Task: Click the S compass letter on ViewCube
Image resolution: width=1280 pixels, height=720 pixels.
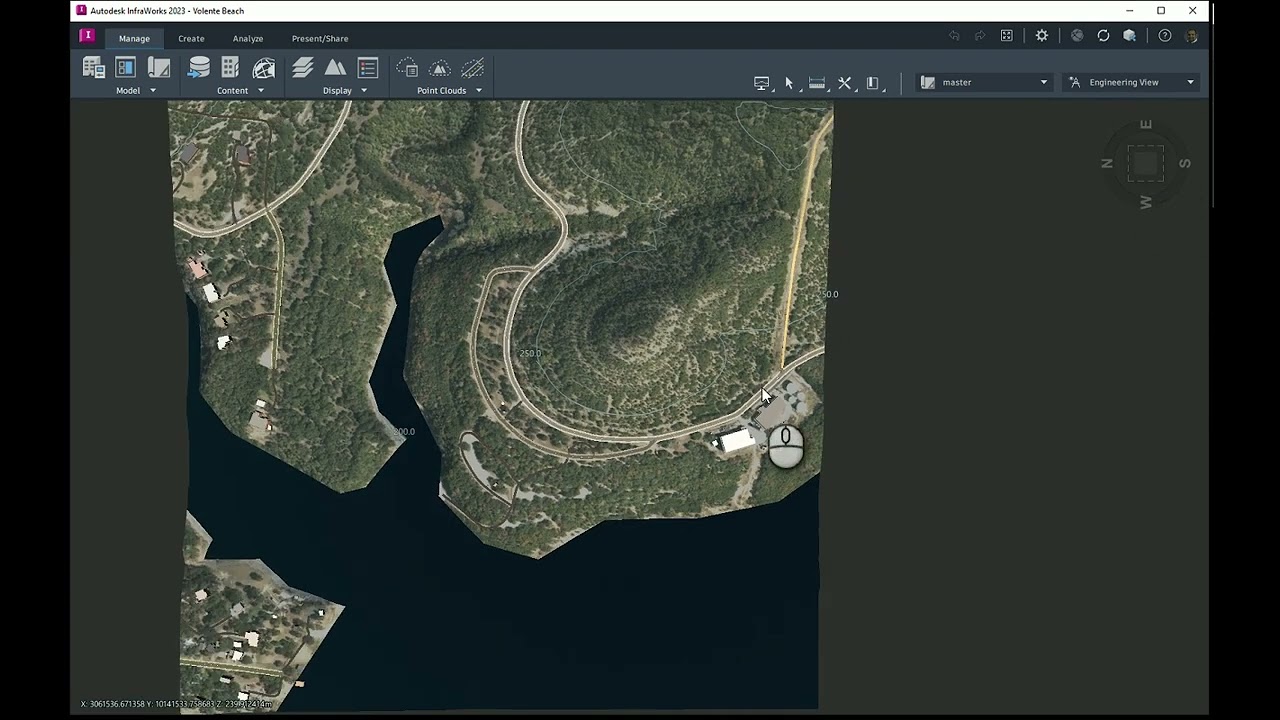Action: pyautogui.click(x=1185, y=163)
